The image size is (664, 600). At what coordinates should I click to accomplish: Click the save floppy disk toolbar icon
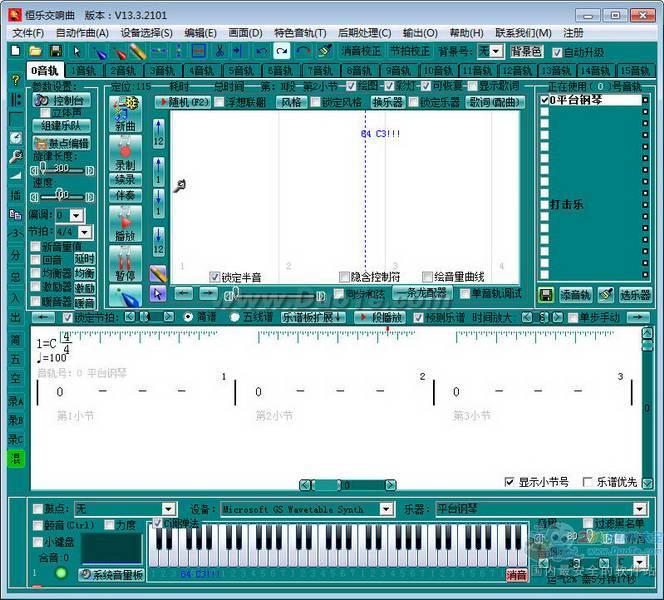tap(56, 51)
